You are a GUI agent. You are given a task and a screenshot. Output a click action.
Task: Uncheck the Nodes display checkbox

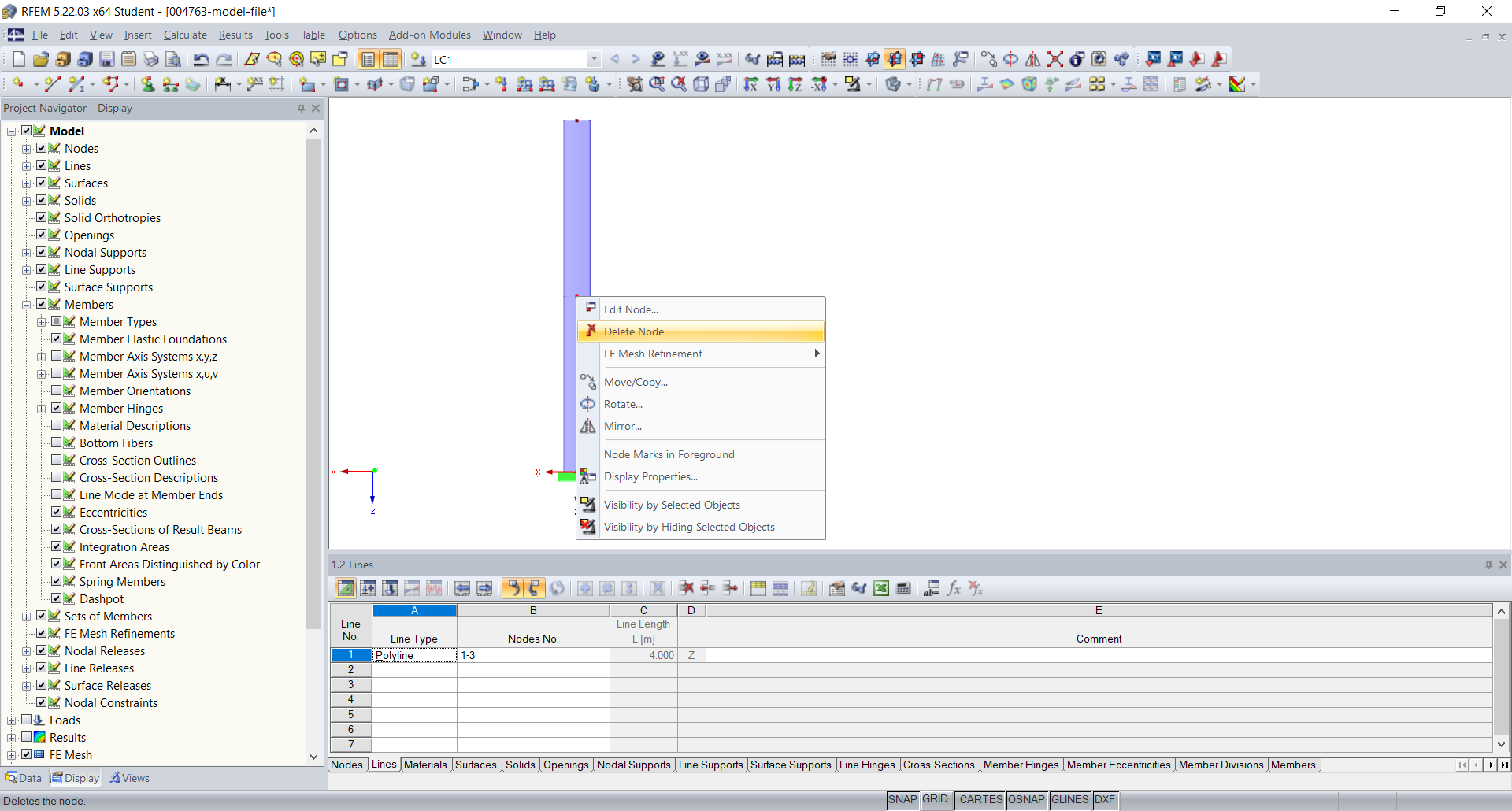click(x=42, y=148)
